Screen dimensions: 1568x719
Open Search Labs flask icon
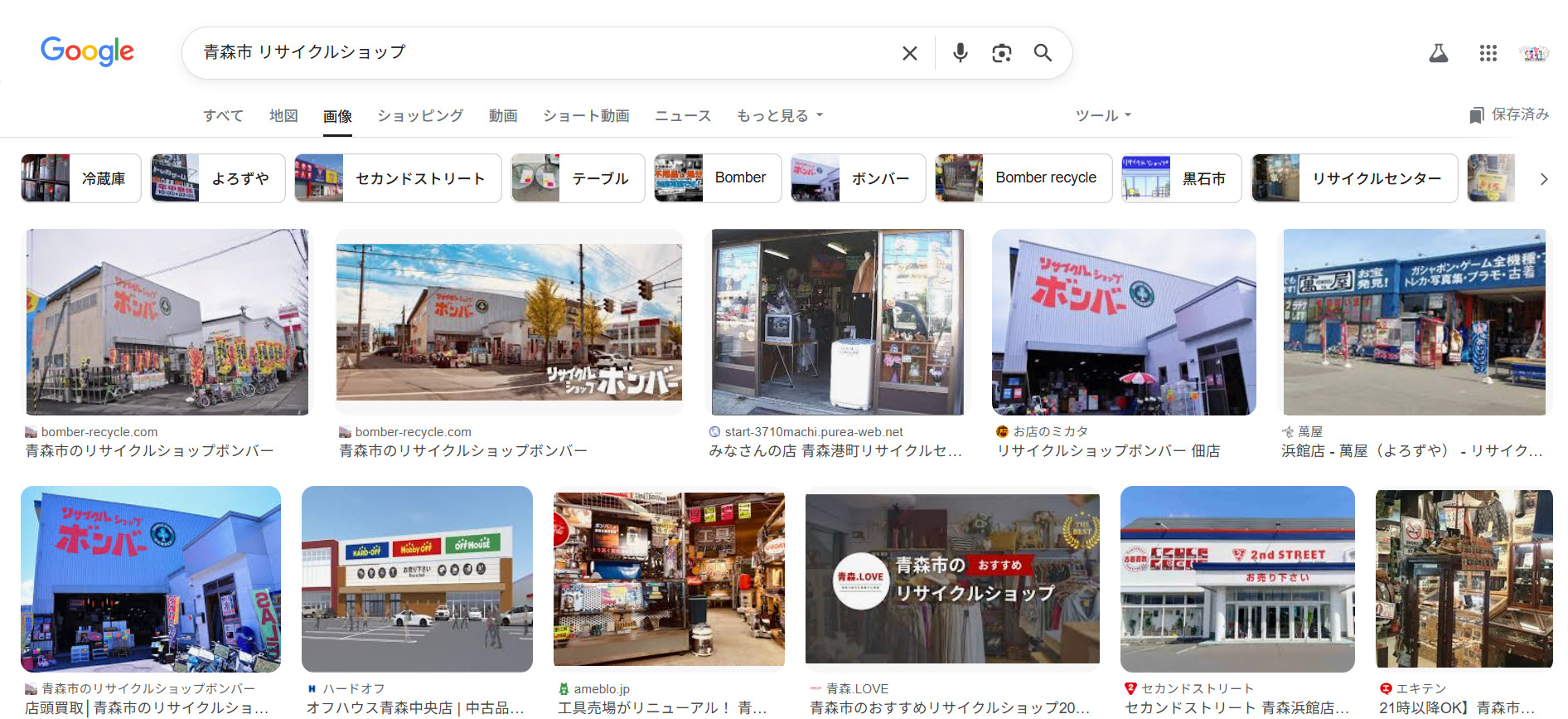(x=1438, y=53)
